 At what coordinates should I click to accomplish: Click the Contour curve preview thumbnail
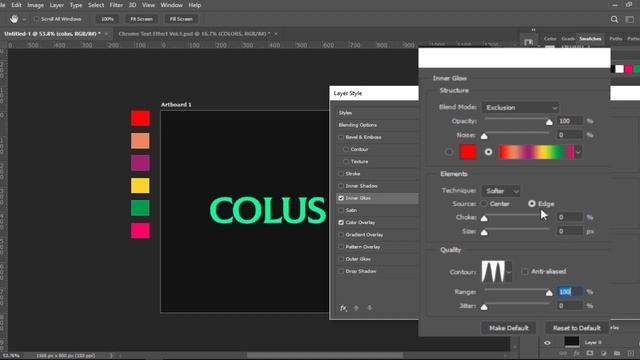point(493,271)
